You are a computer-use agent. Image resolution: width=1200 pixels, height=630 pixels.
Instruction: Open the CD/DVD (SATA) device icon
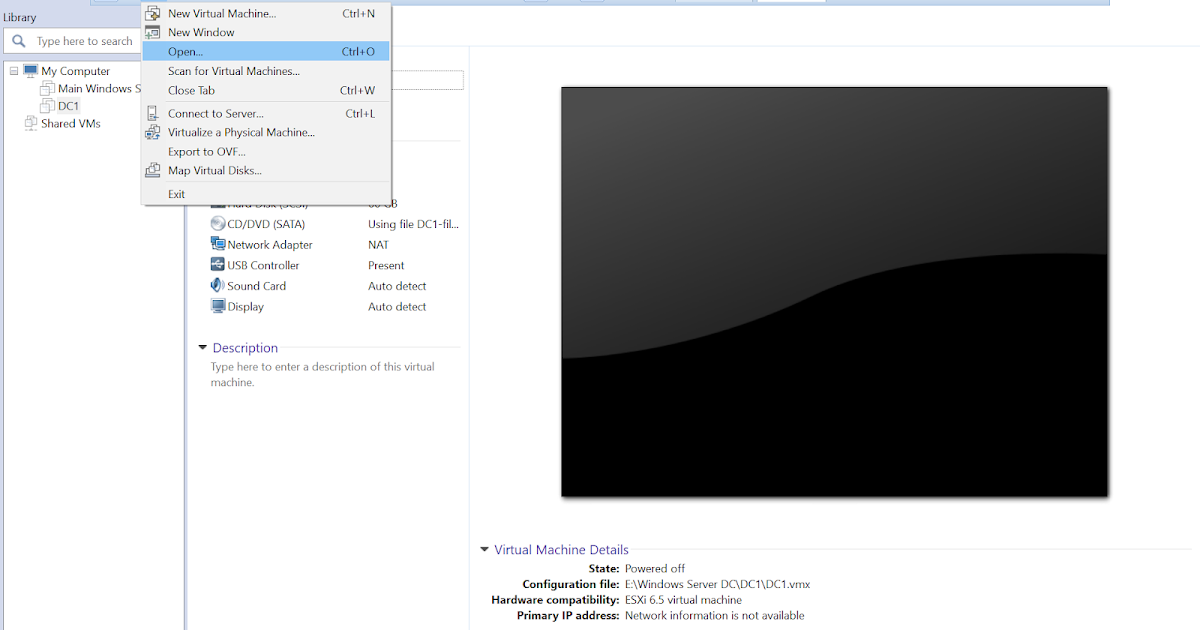217,223
